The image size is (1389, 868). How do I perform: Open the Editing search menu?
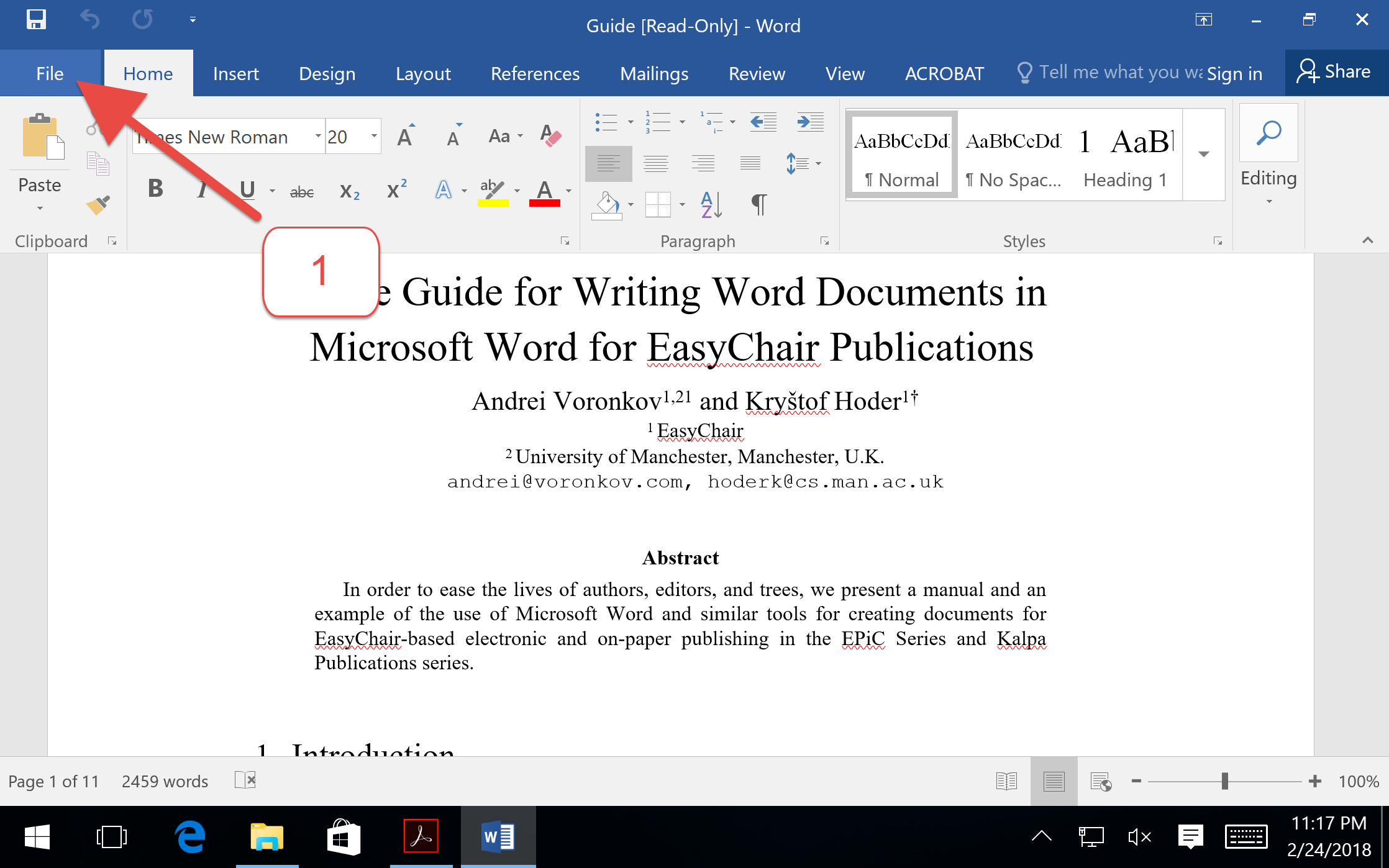(1268, 155)
